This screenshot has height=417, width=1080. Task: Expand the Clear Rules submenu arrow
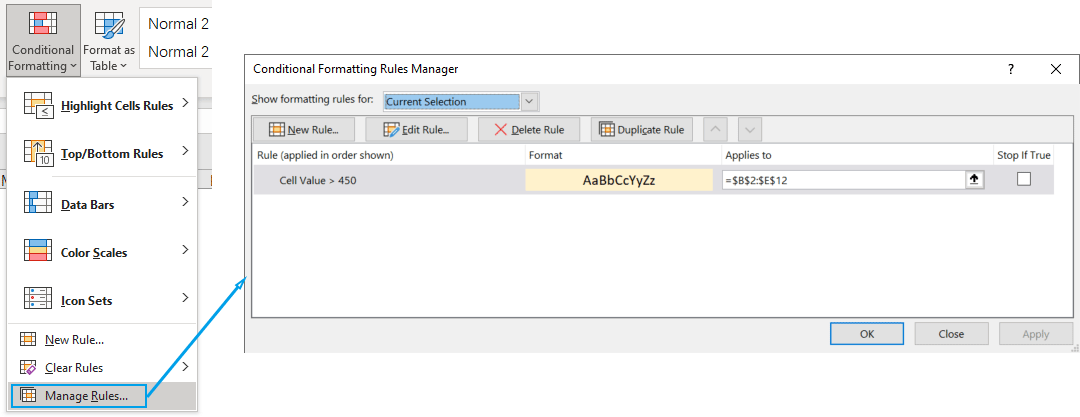[x=186, y=367]
